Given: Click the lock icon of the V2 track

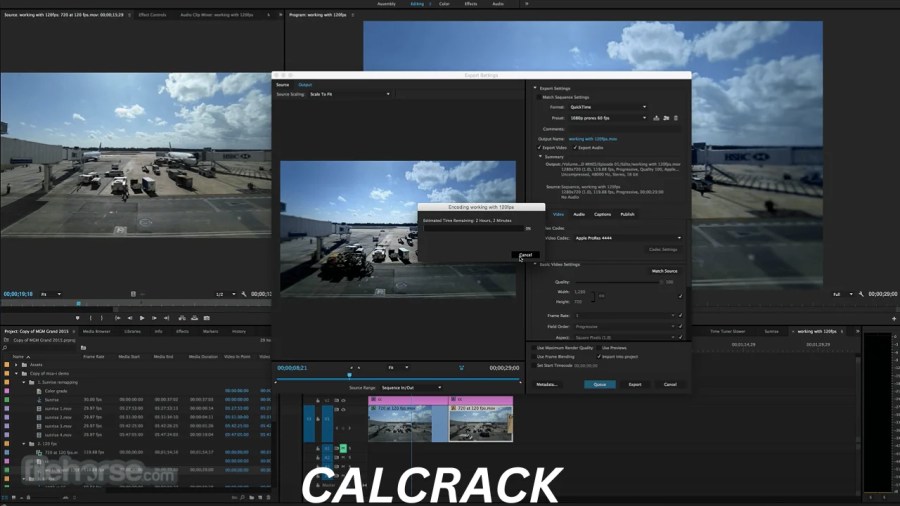Looking at the screenshot, I should [318, 400].
